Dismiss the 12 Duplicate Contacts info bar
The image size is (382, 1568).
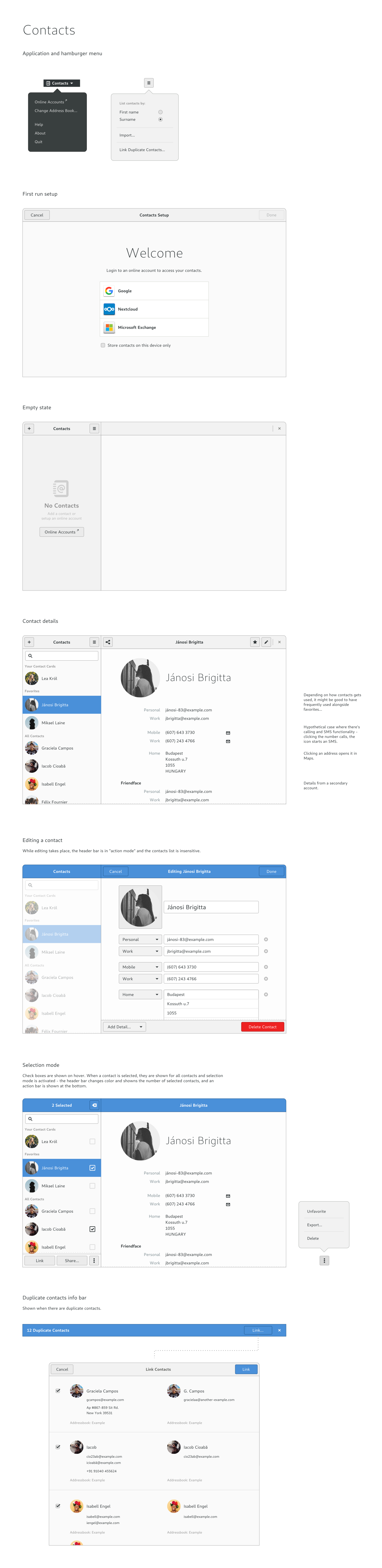(x=280, y=1330)
